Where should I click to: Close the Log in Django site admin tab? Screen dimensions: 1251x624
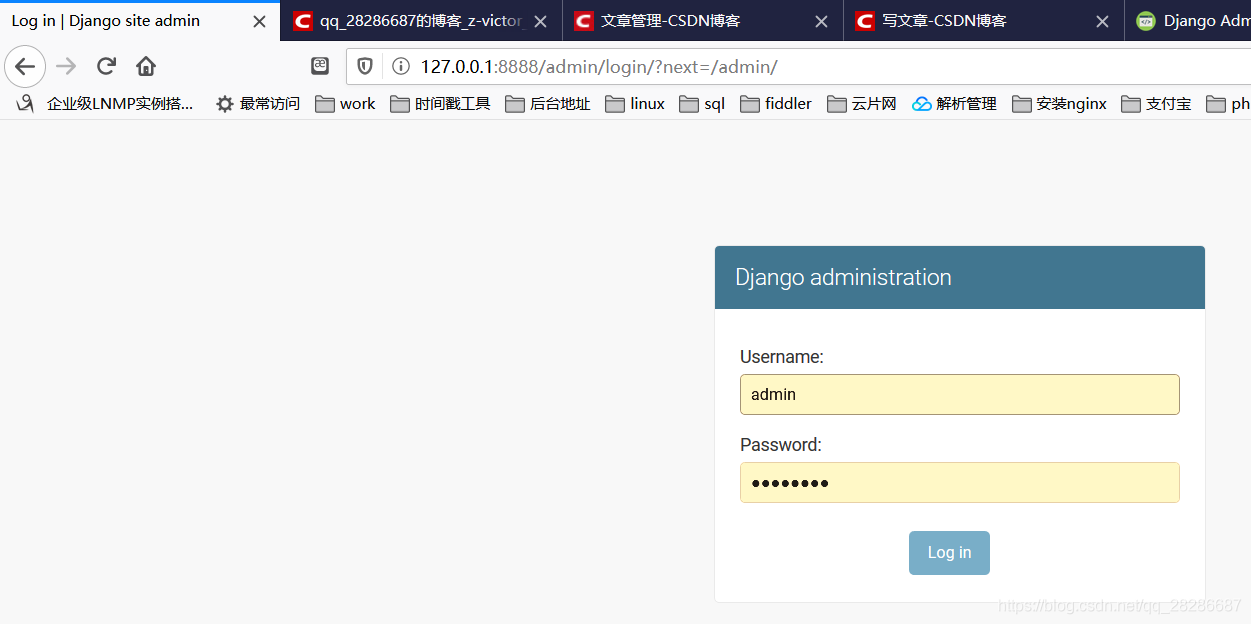(259, 21)
